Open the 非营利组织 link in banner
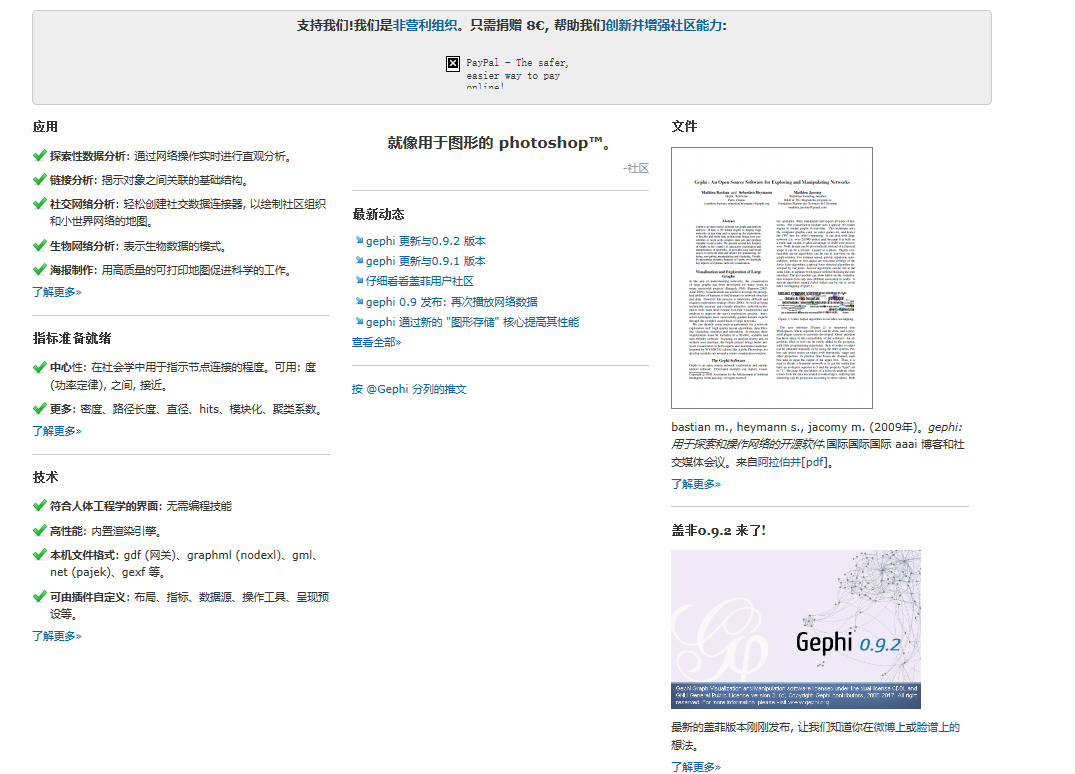 [424, 25]
